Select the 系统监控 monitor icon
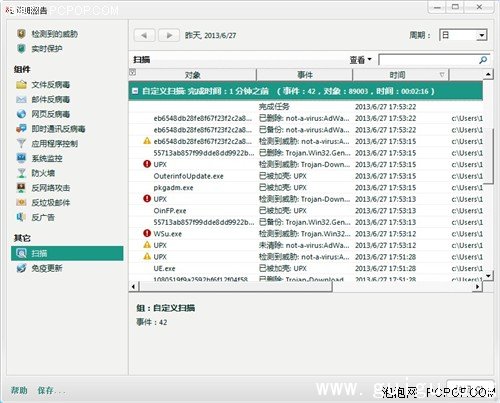 [21, 158]
